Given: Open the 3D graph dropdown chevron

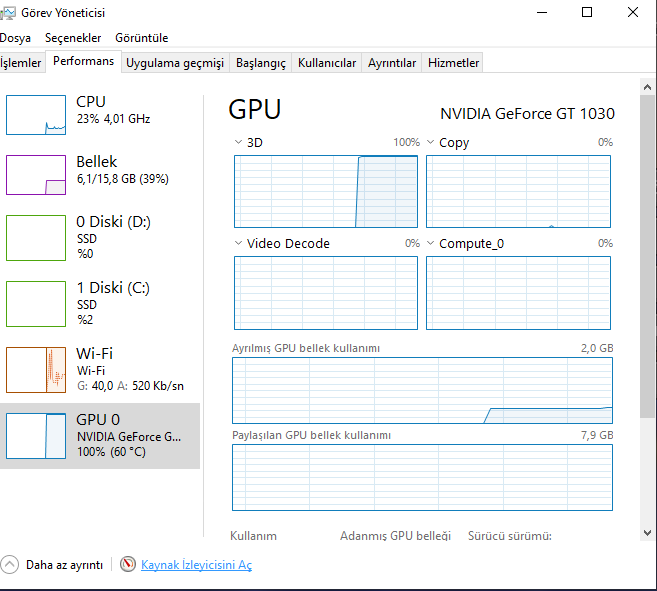Looking at the screenshot, I should tap(238, 143).
